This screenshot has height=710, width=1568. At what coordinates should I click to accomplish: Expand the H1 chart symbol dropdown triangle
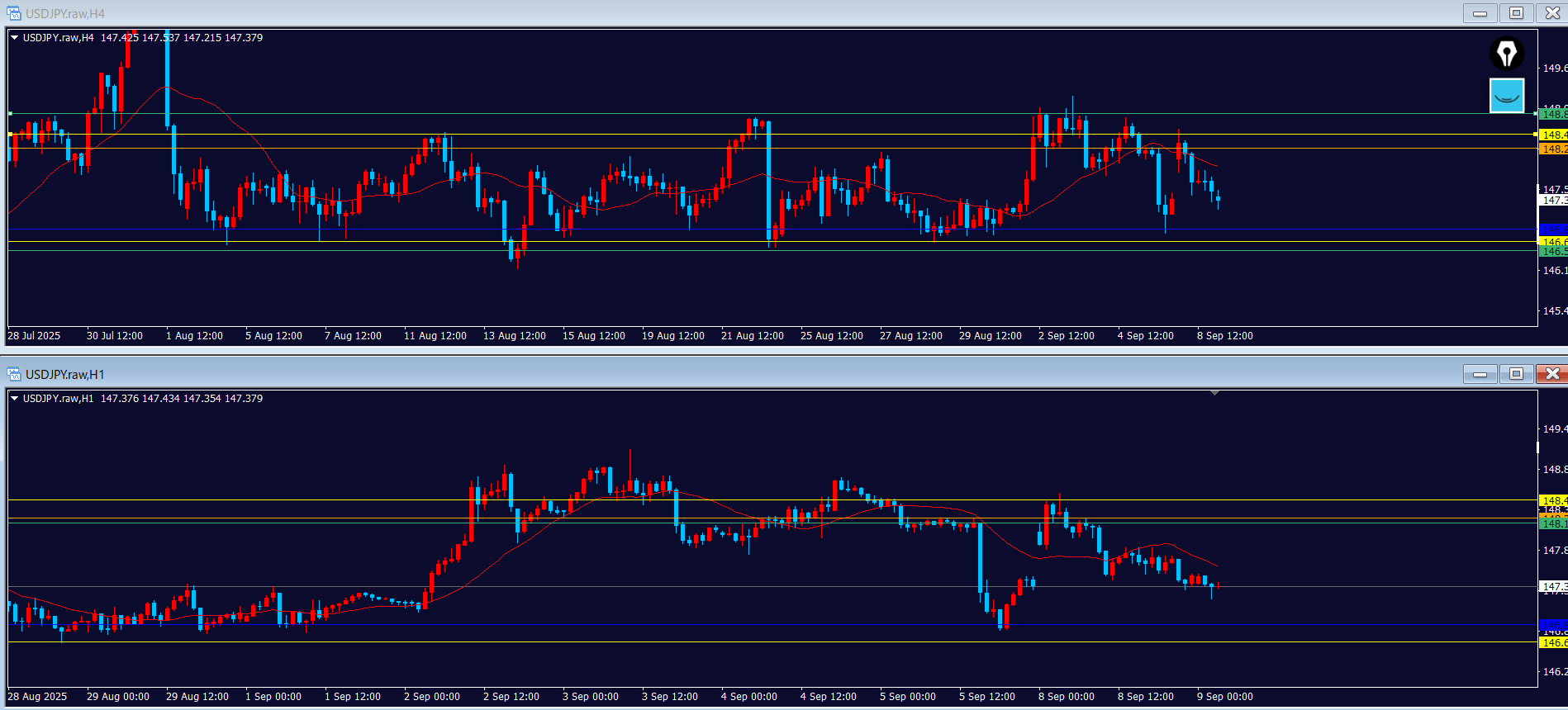[x=14, y=399]
